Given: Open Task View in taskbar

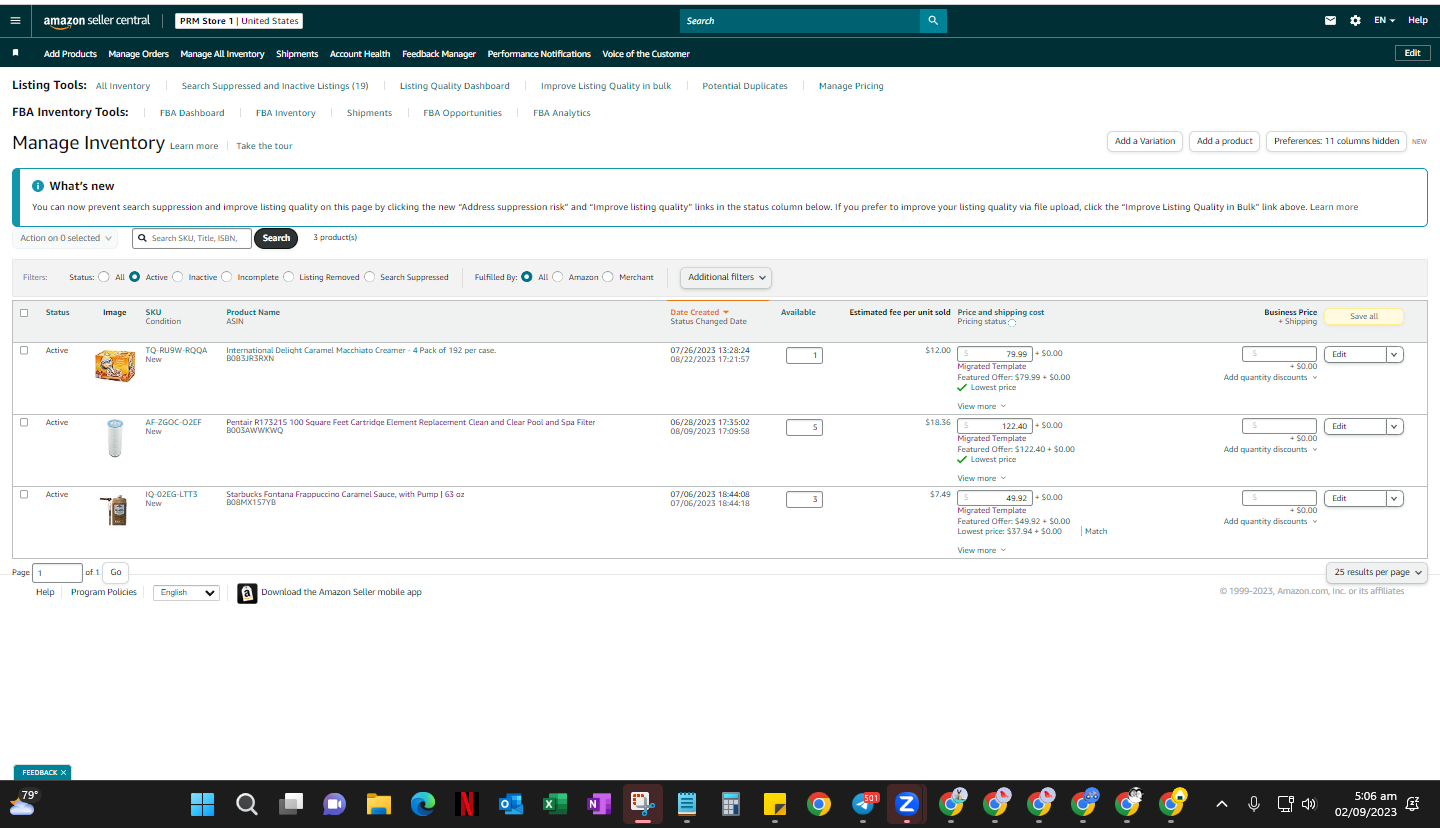Looking at the screenshot, I should (291, 804).
